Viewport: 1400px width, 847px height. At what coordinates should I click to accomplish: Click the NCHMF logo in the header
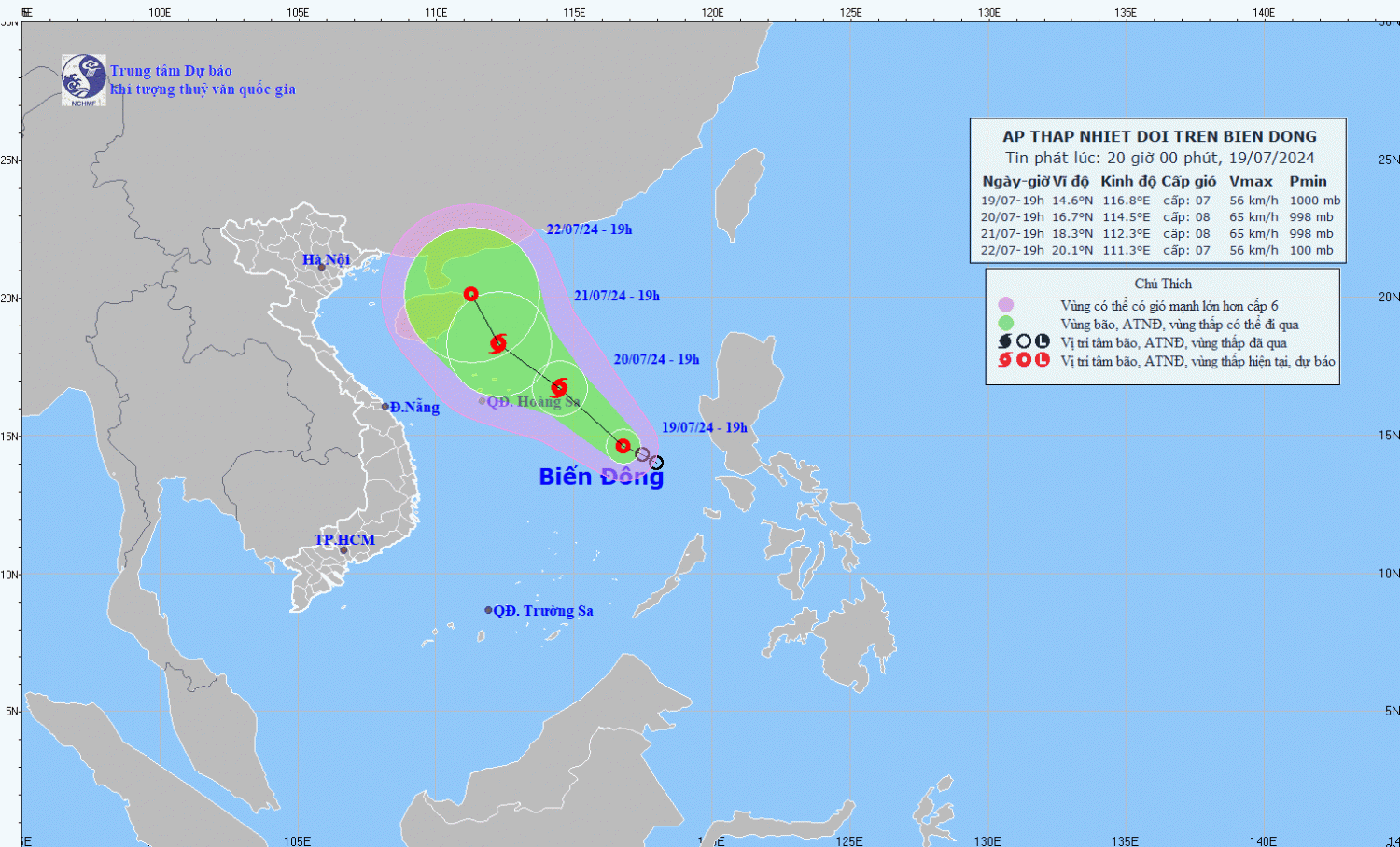(x=83, y=79)
